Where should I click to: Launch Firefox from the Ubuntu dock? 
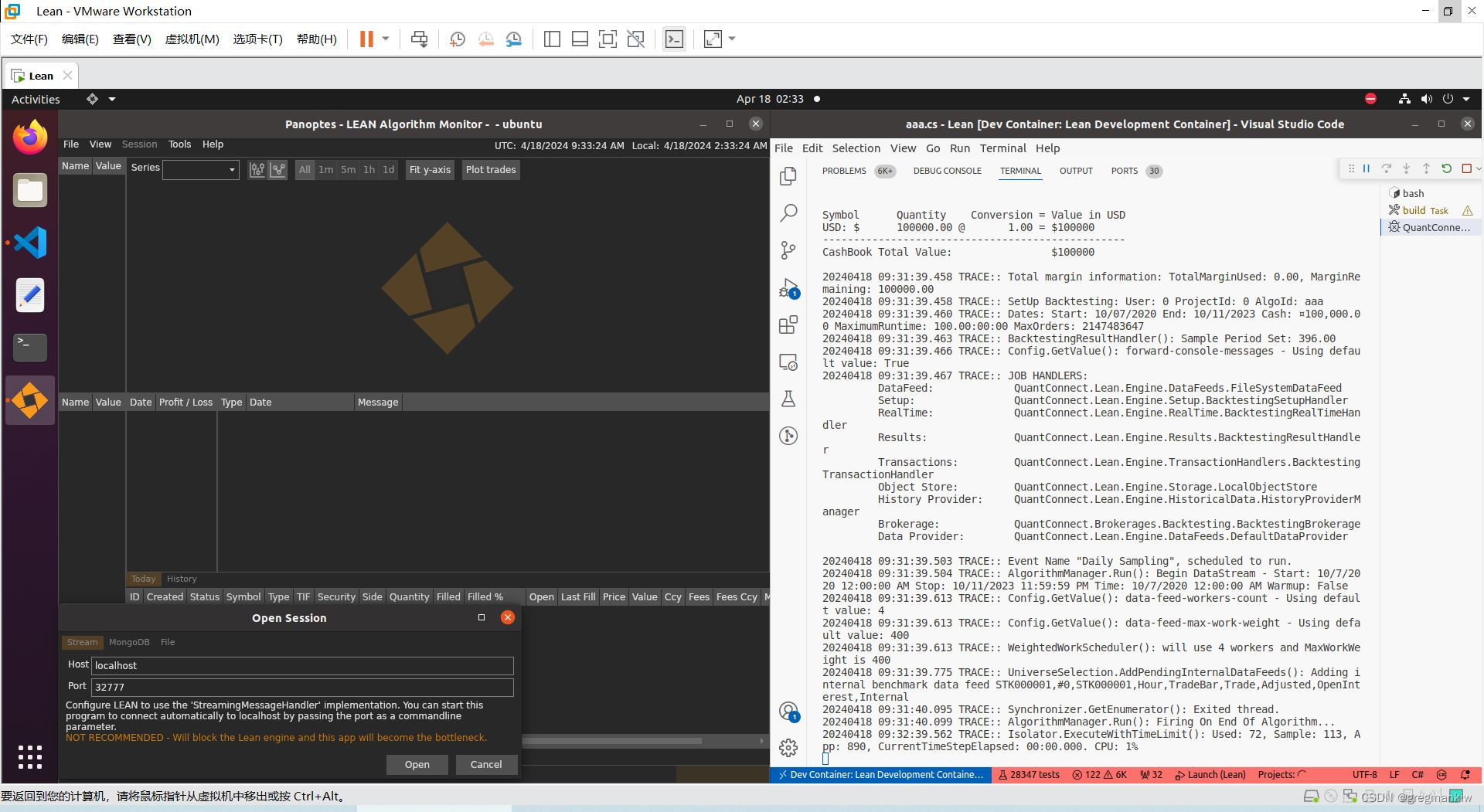[x=30, y=138]
